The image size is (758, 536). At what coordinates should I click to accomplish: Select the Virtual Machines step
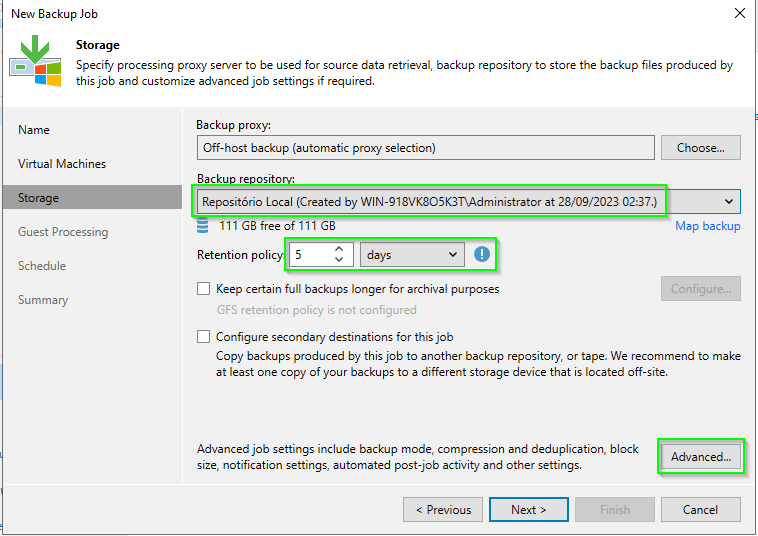tap(62, 164)
